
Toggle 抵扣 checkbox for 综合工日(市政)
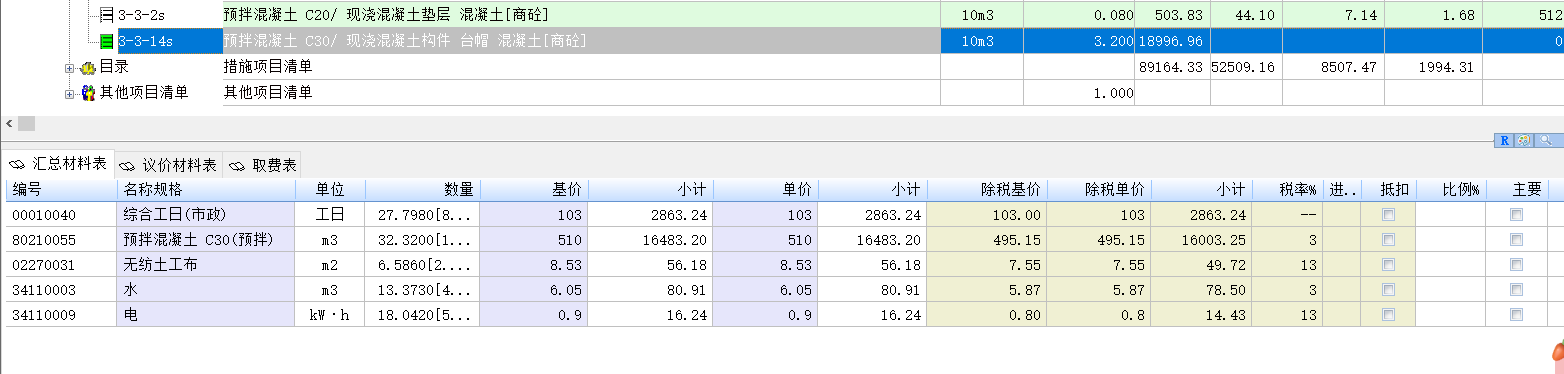click(1387, 215)
